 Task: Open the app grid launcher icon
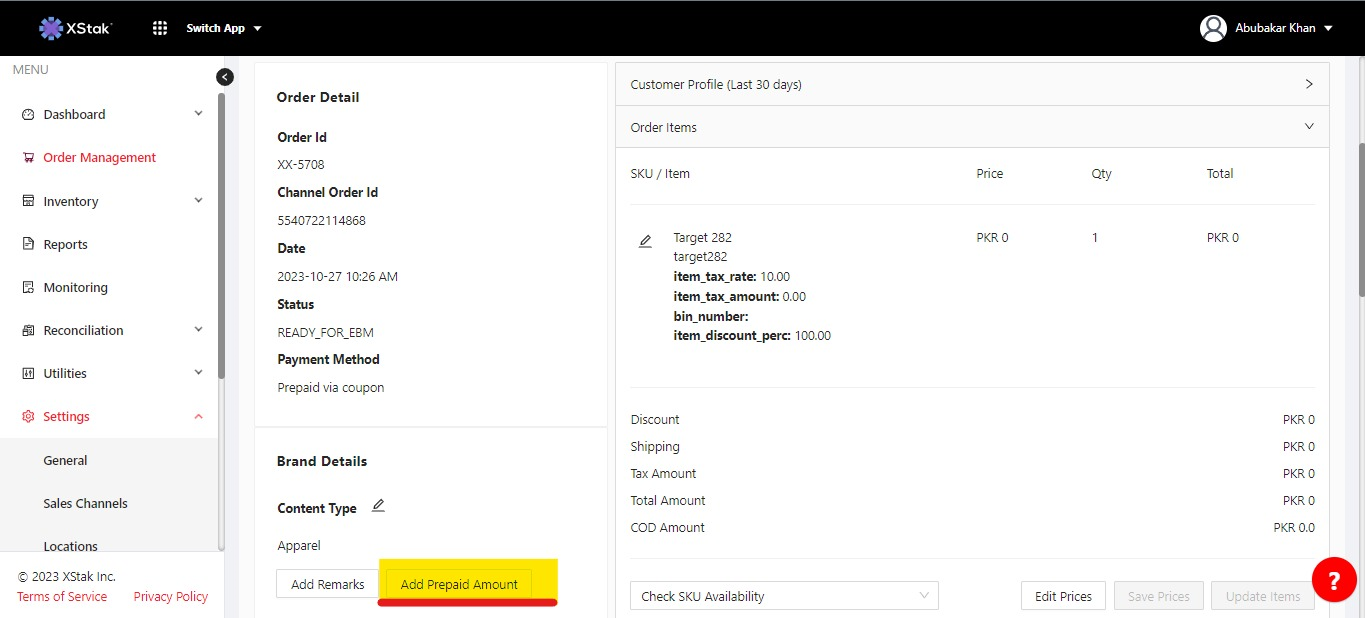click(x=160, y=28)
